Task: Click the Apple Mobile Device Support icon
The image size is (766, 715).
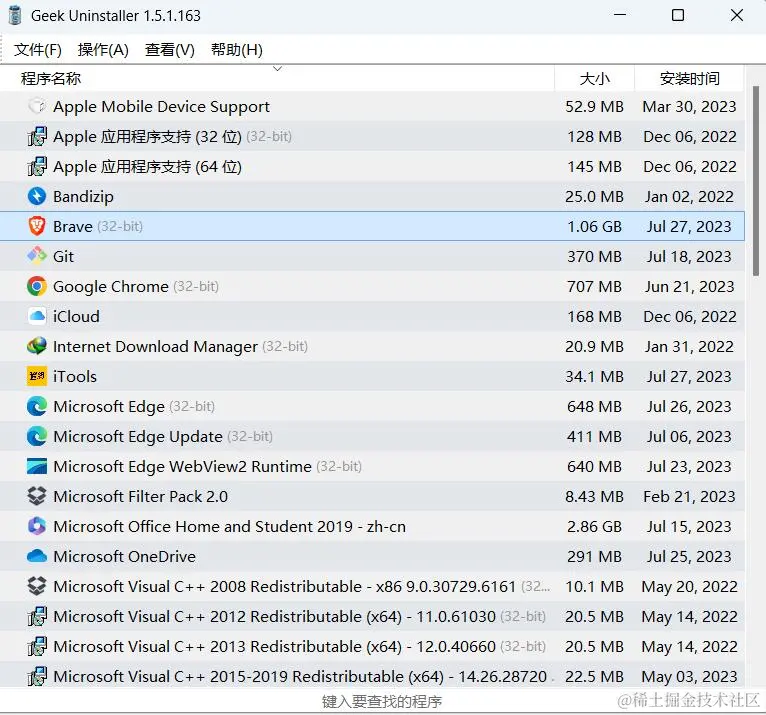Action: click(37, 106)
